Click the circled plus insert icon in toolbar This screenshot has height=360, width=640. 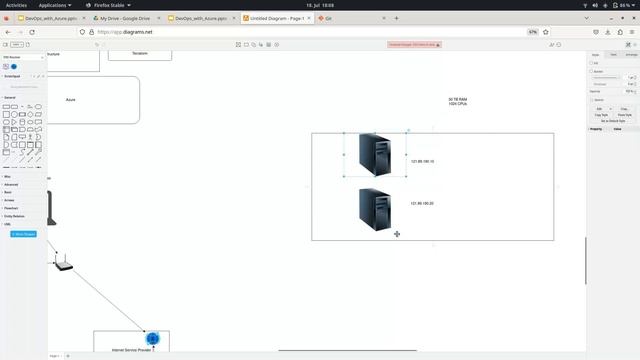(277, 44)
